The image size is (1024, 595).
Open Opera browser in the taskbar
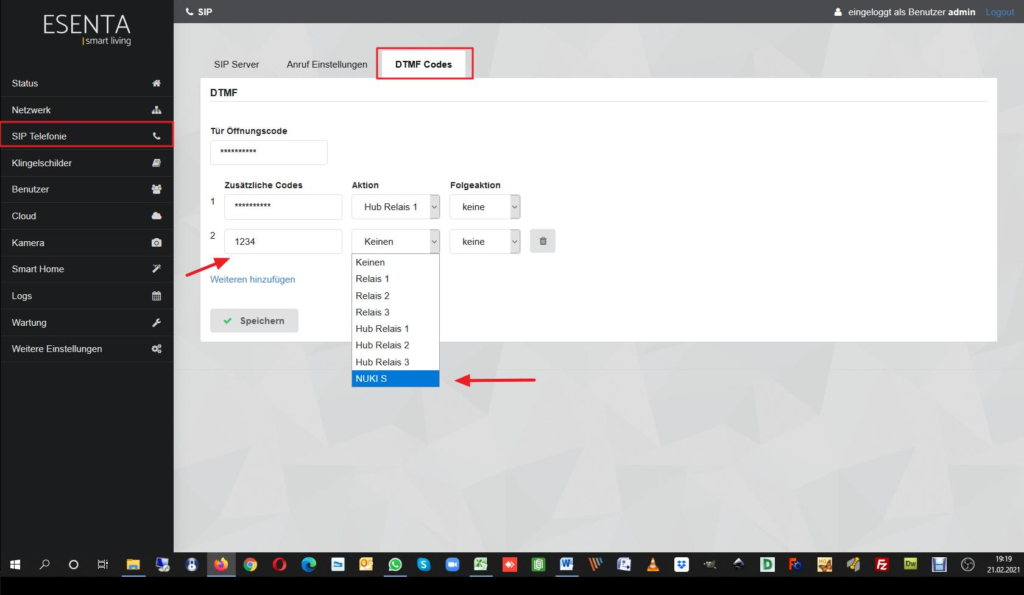[279, 564]
